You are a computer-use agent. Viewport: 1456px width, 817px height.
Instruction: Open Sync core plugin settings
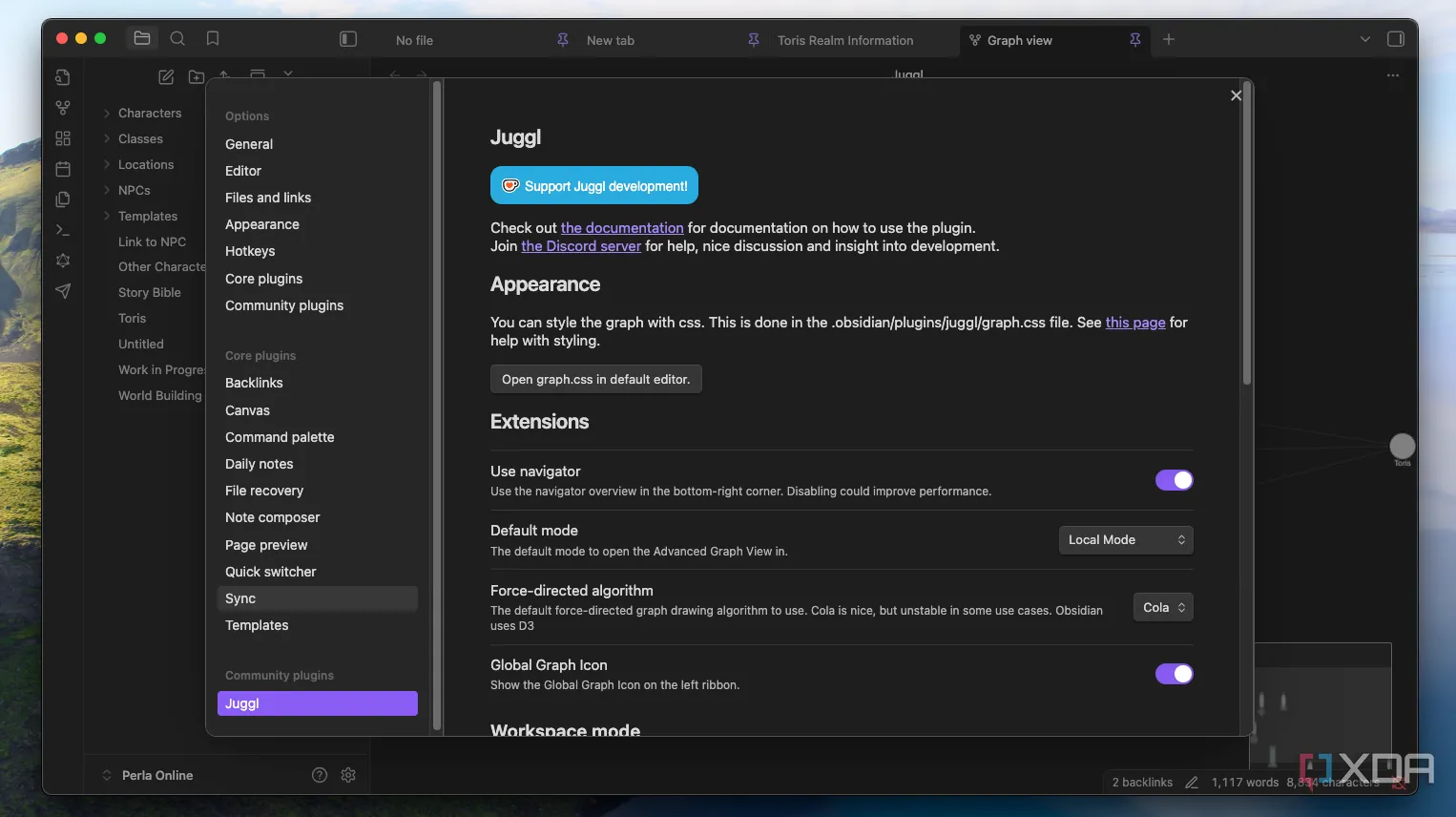coord(318,598)
